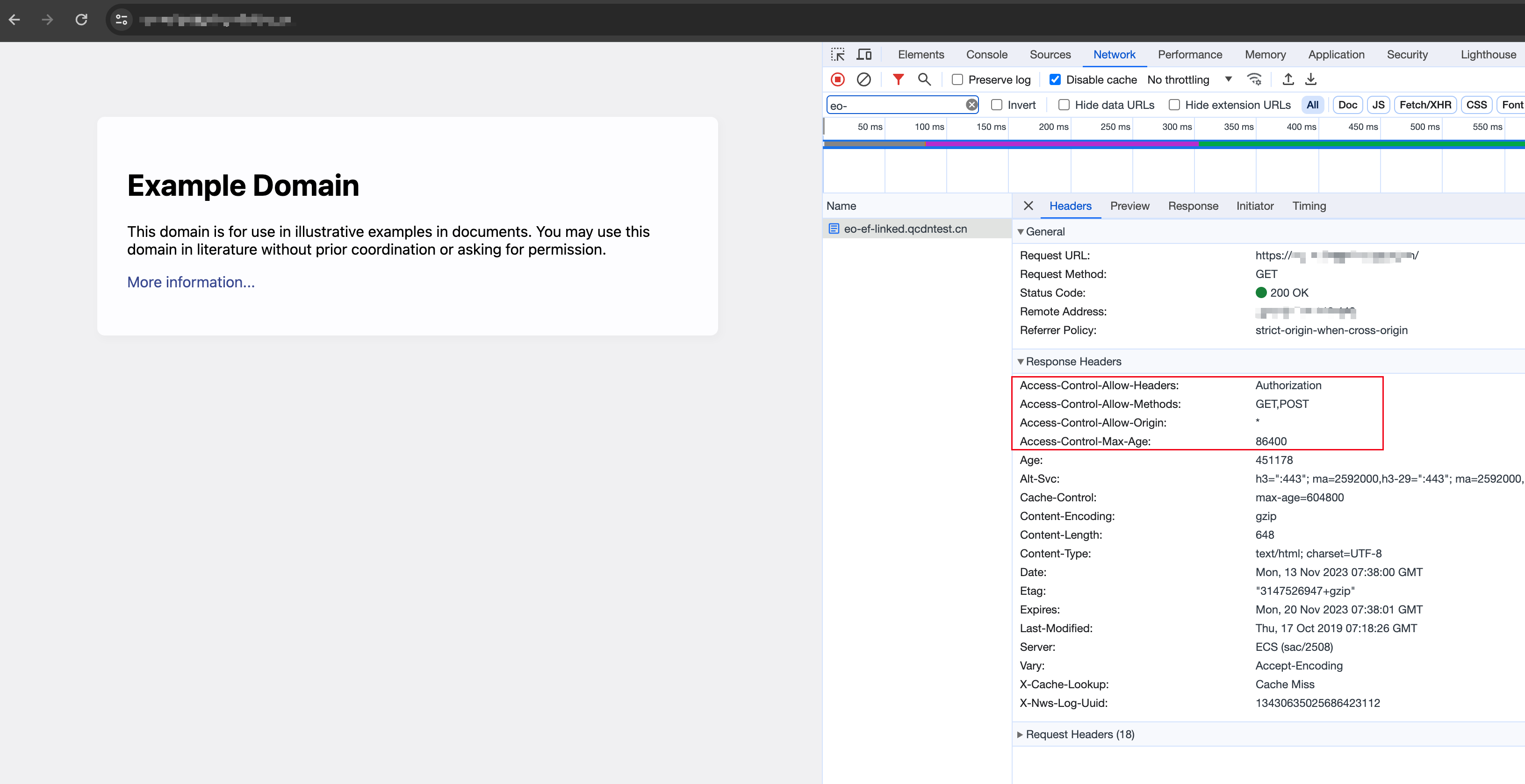This screenshot has width=1525, height=784.
Task: Expand Request Headers (18)
Action: pos(1078,734)
